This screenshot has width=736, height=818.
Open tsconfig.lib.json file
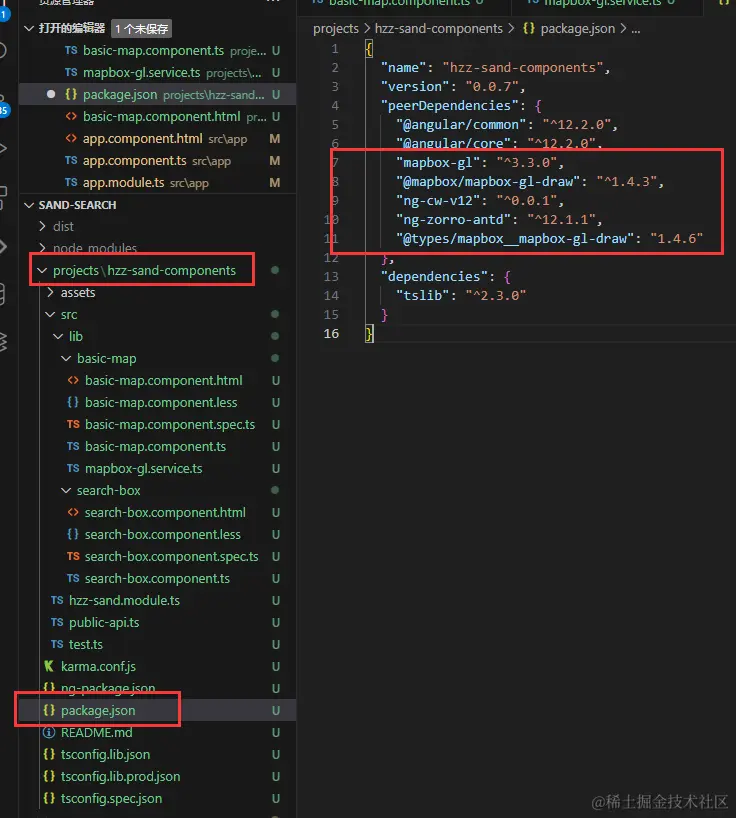(157, 754)
